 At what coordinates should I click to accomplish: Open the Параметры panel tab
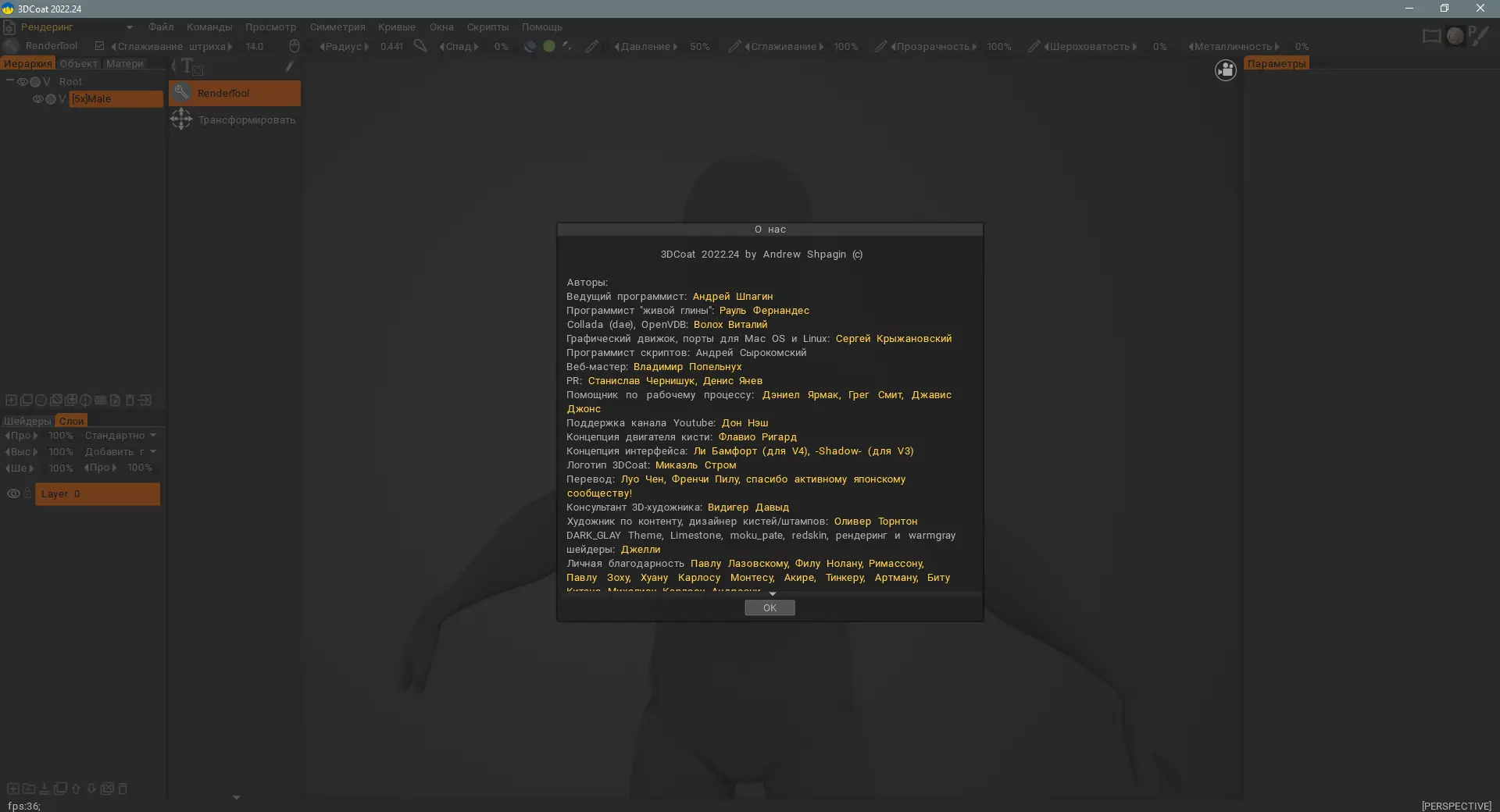[x=1277, y=63]
